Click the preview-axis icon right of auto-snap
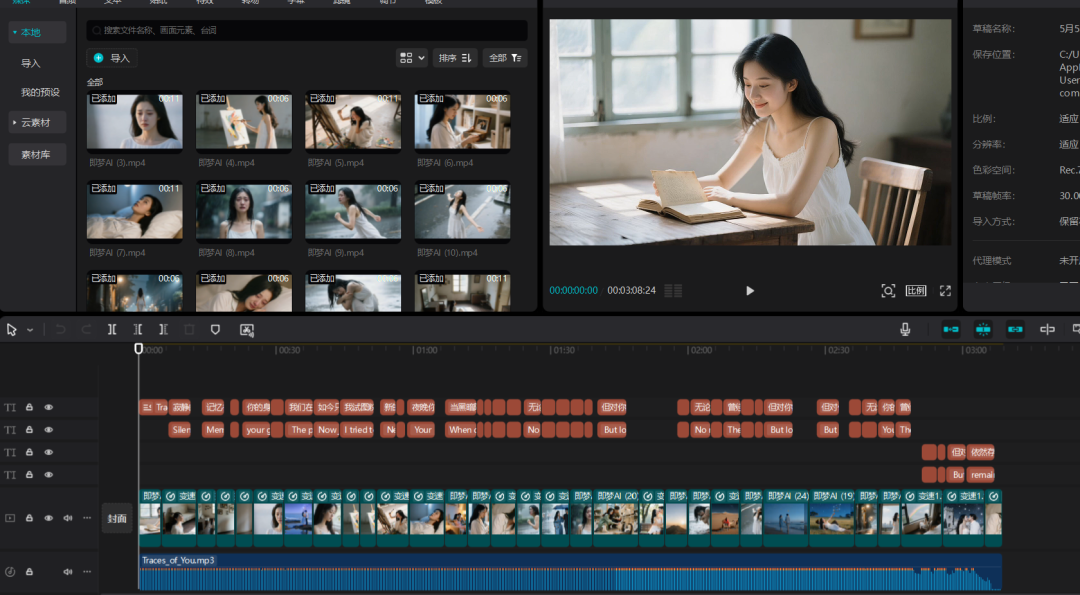 point(1047,329)
